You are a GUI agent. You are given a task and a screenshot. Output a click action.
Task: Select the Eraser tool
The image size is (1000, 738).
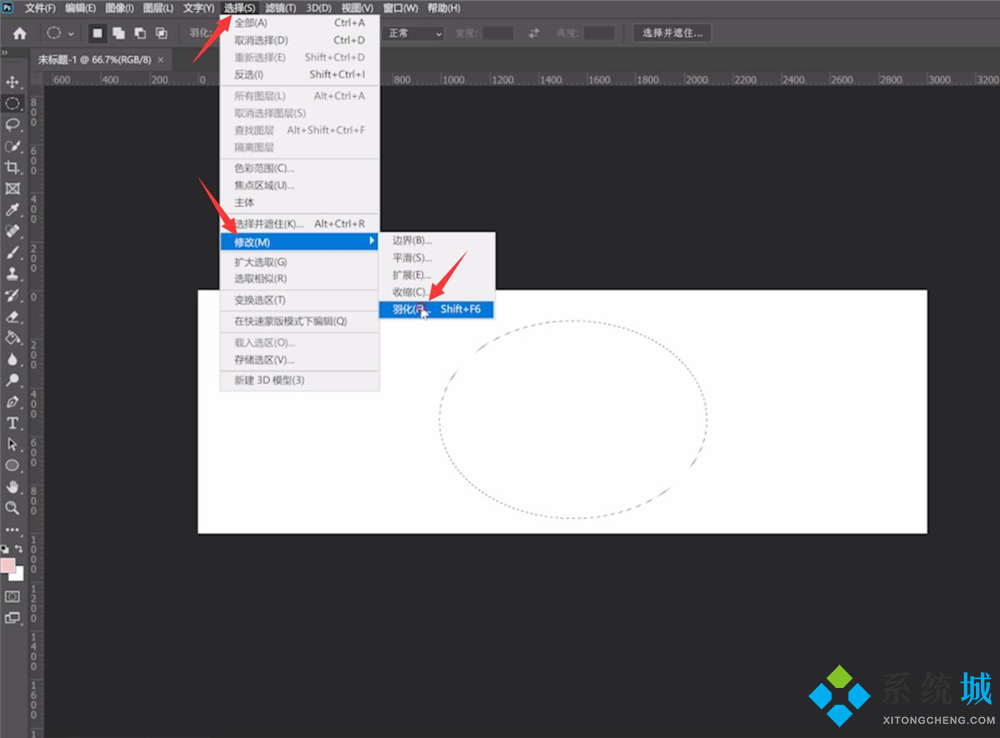coord(13,317)
